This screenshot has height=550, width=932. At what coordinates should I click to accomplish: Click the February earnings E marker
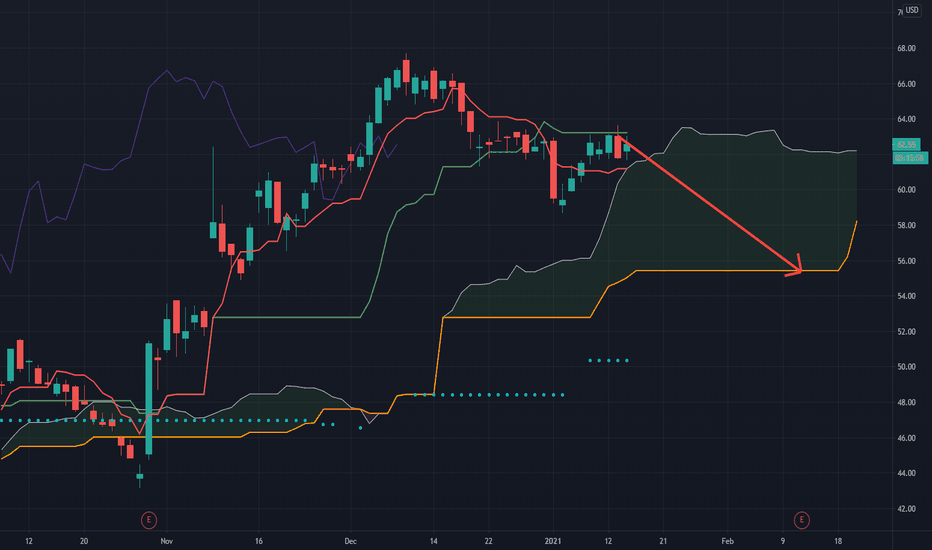[x=801, y=520]
